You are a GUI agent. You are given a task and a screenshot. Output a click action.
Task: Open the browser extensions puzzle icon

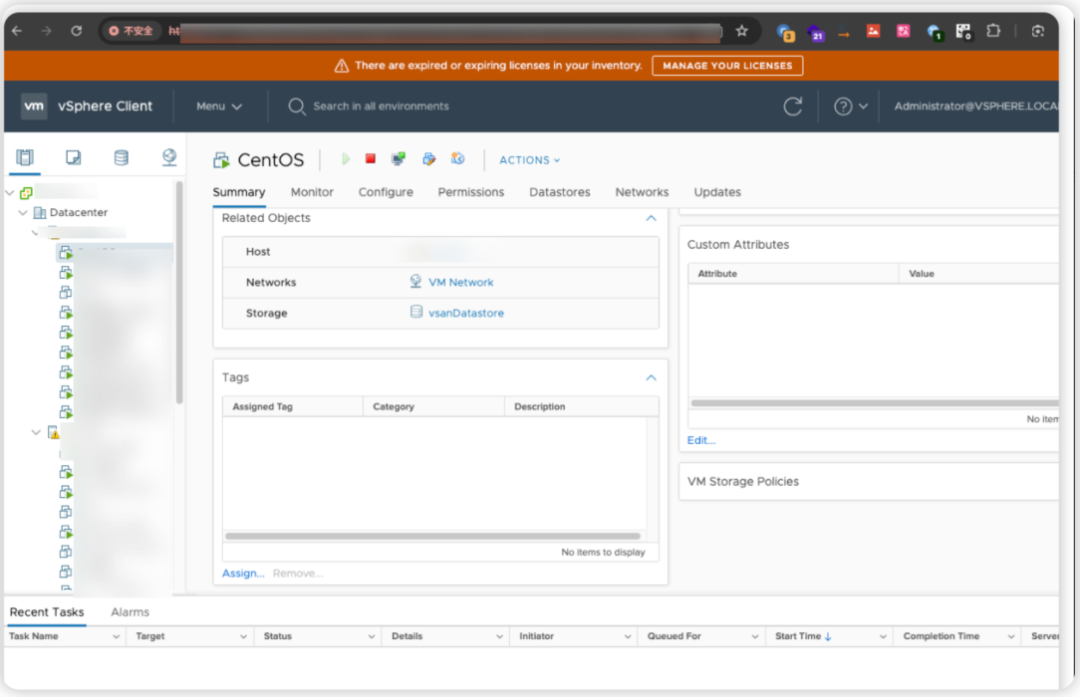coord(993,31)
